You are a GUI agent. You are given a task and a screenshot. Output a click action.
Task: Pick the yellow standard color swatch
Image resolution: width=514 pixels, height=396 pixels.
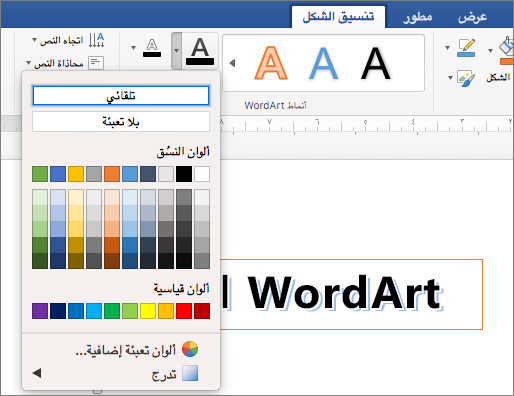tap(148, 311)
